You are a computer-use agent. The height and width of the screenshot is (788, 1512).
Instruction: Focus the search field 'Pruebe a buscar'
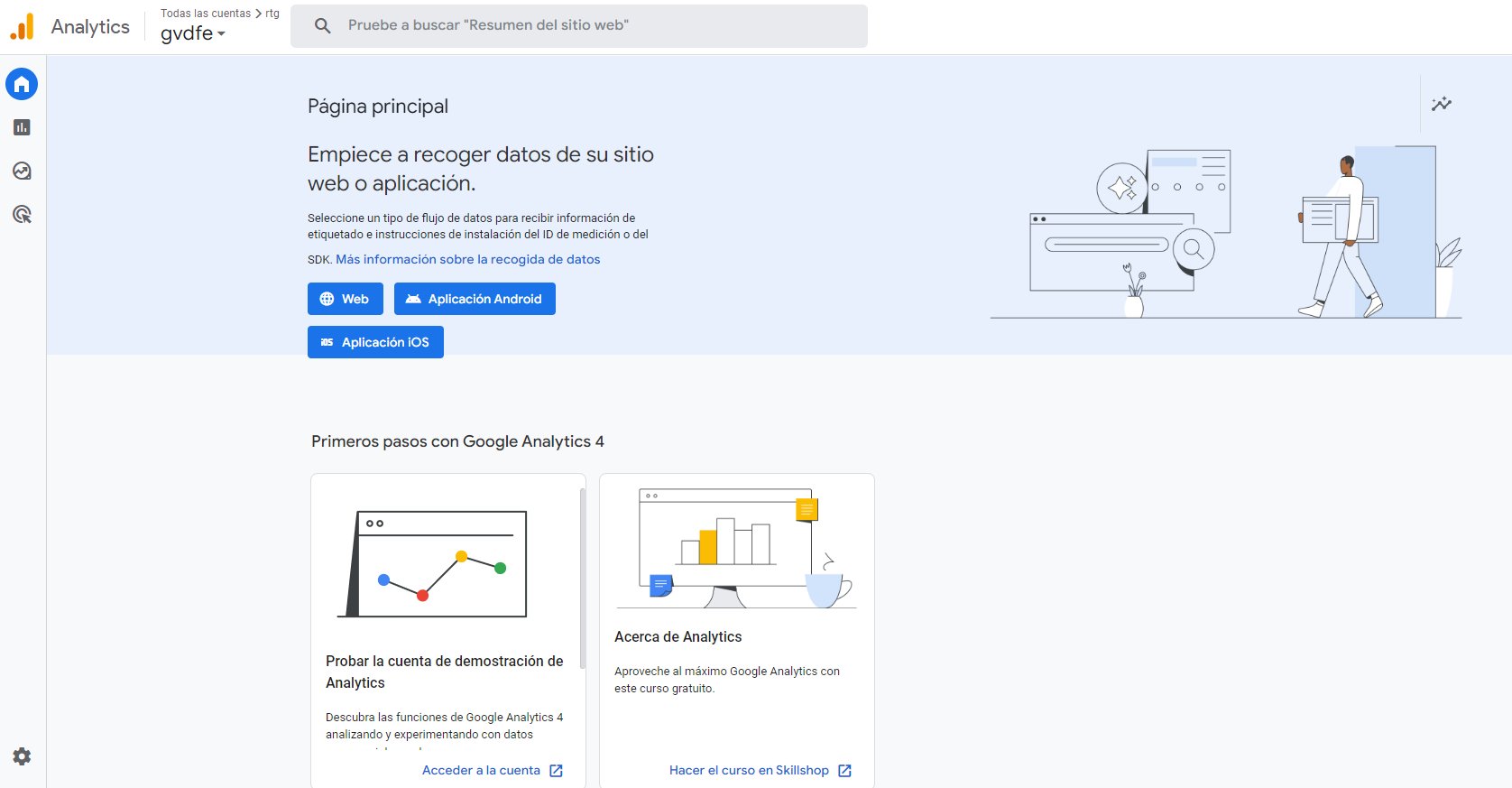pyautogui.click(x=579, y=25)
